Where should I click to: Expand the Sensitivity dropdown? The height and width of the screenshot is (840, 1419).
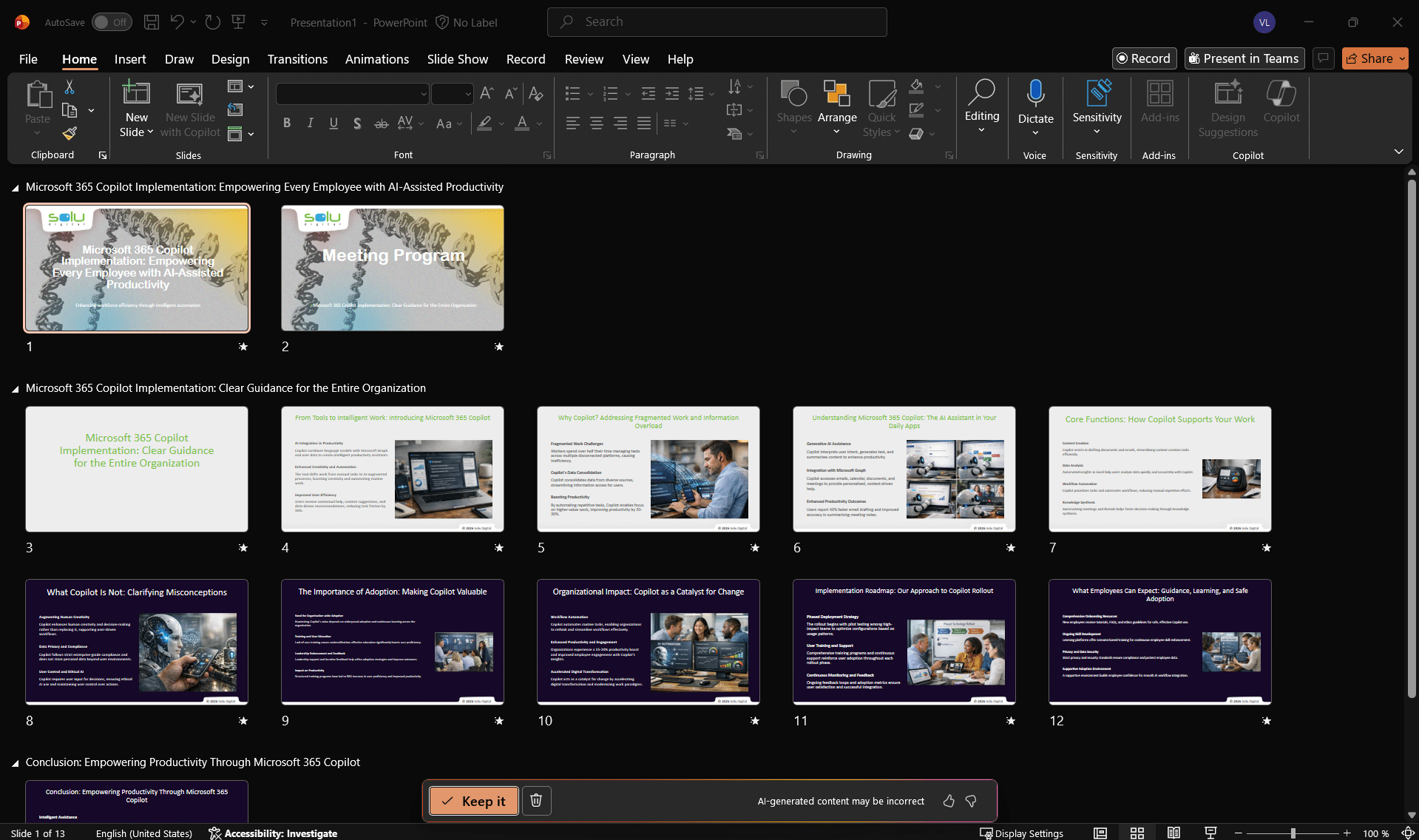(1097, 132)
